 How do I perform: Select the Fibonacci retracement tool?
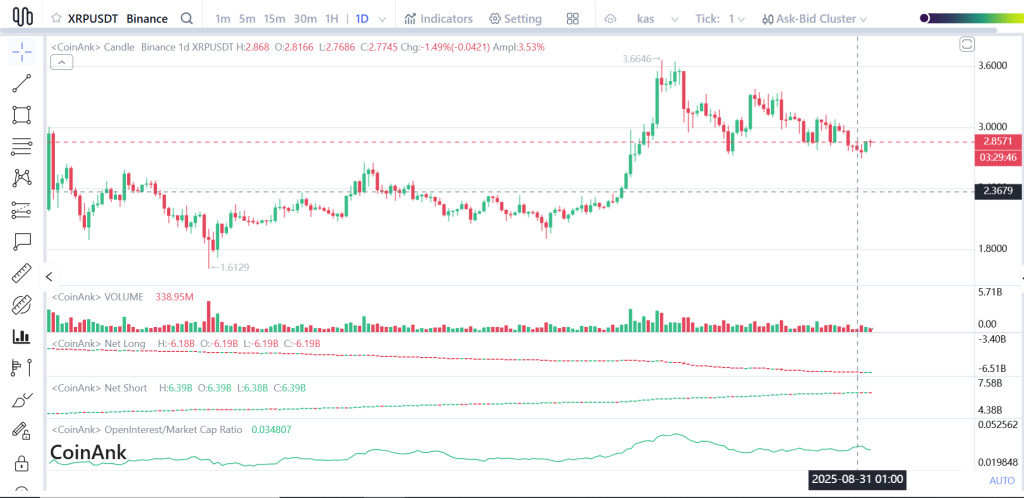pyautogui.click(x=22, y=210)
